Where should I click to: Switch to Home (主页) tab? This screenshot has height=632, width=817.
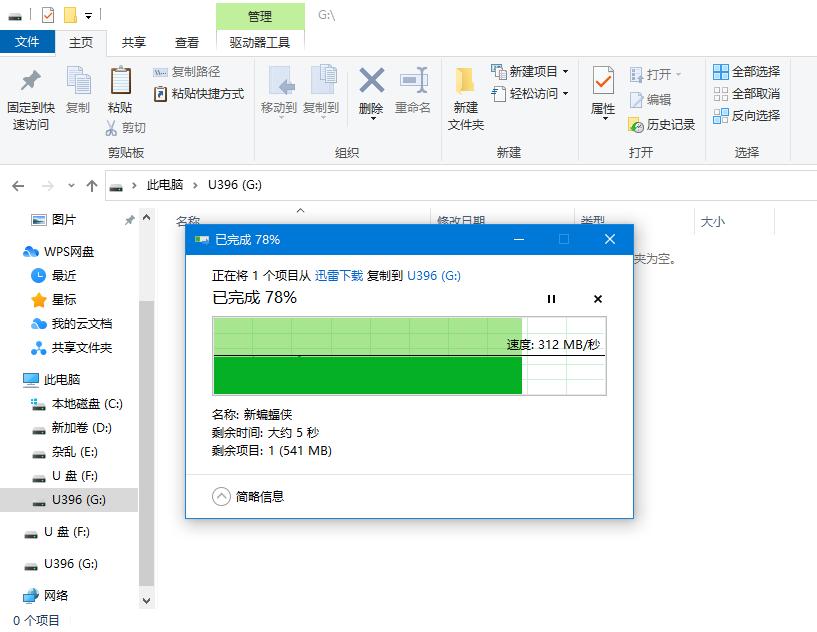click(x=81, y=42)
